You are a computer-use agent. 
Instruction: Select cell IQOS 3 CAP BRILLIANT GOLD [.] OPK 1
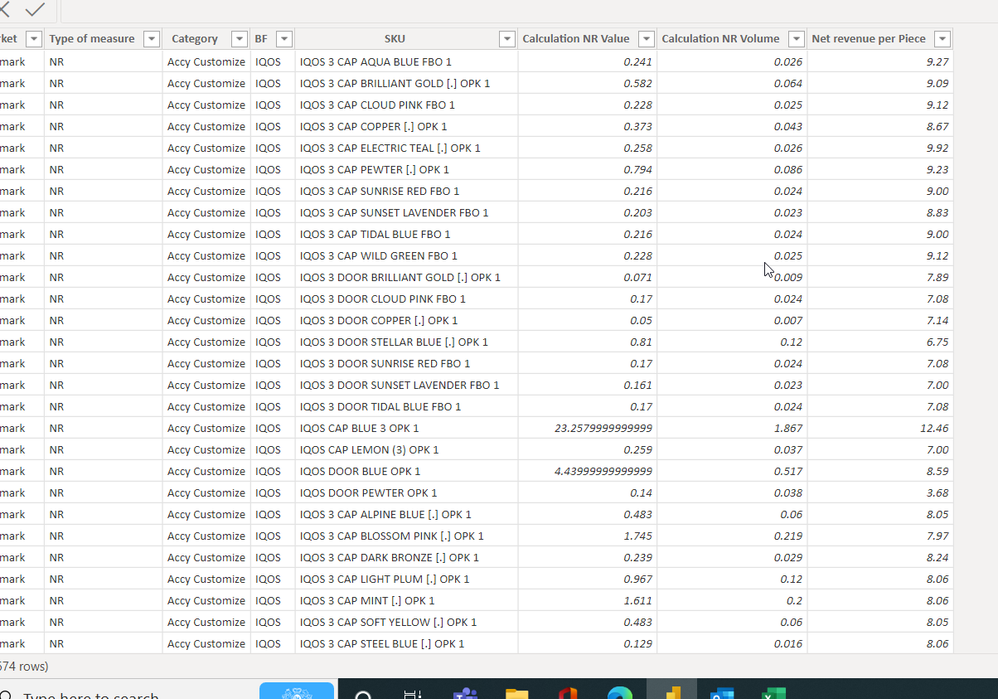pyautogui.click(x=407, y=83)
